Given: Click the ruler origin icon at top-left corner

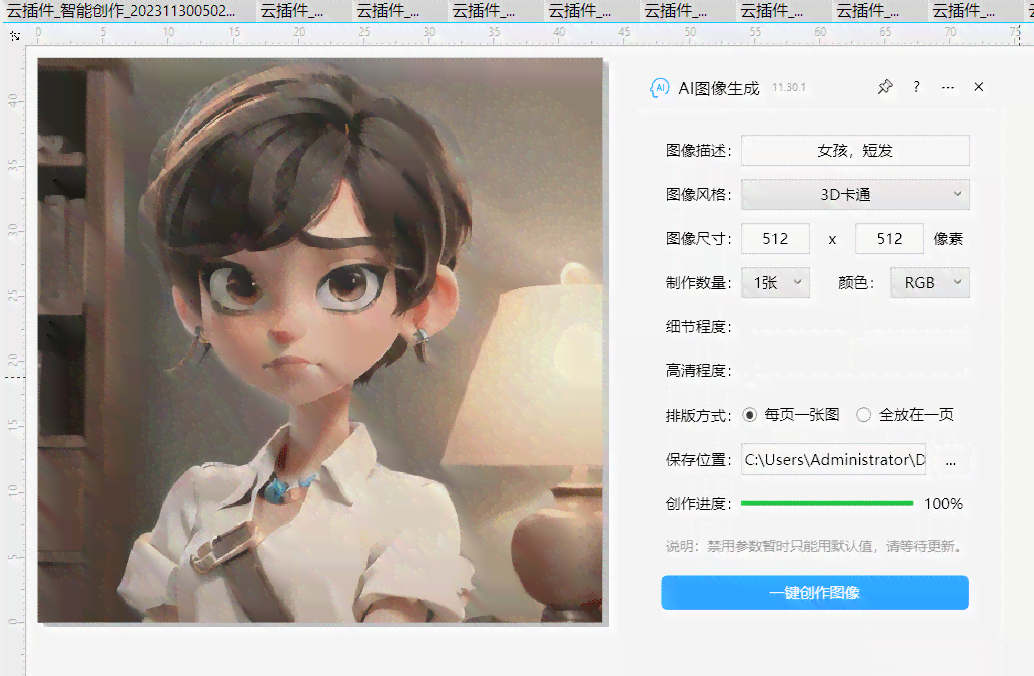Looking at the screenshot, I should (x=15, y=36).
